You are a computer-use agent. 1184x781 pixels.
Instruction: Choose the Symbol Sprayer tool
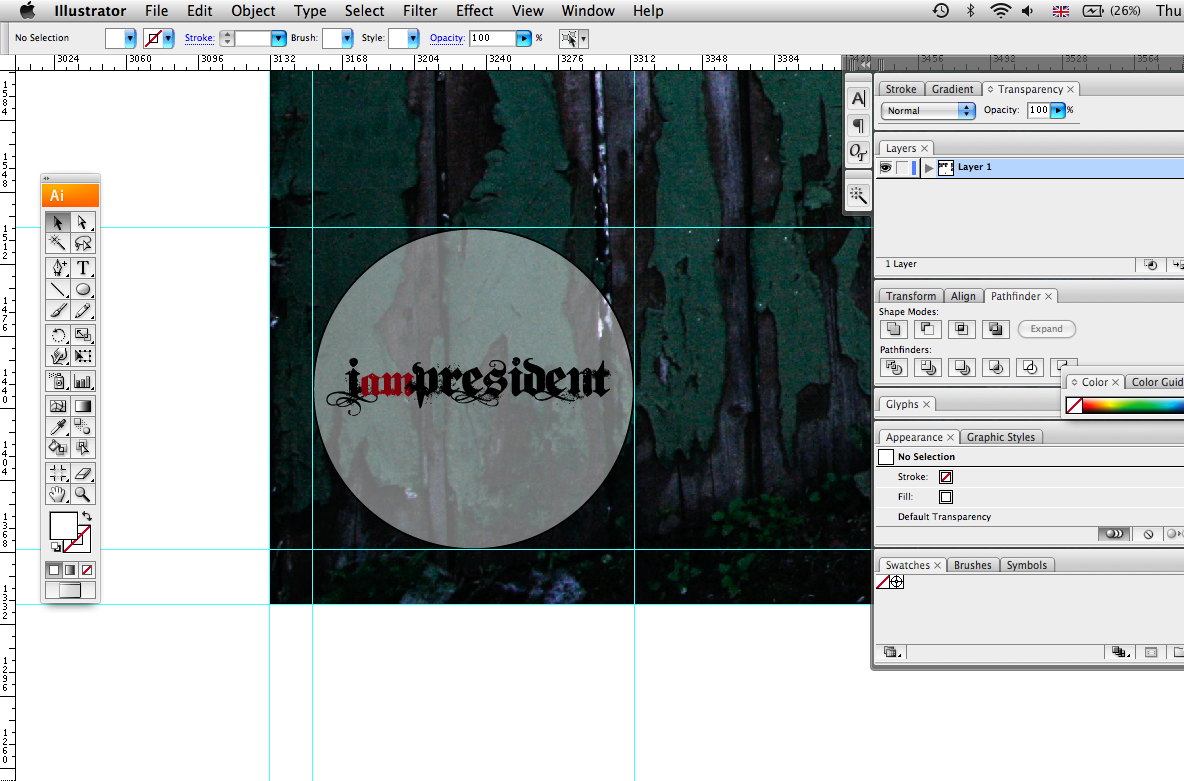pyautogui.click(x=57, y=381)
